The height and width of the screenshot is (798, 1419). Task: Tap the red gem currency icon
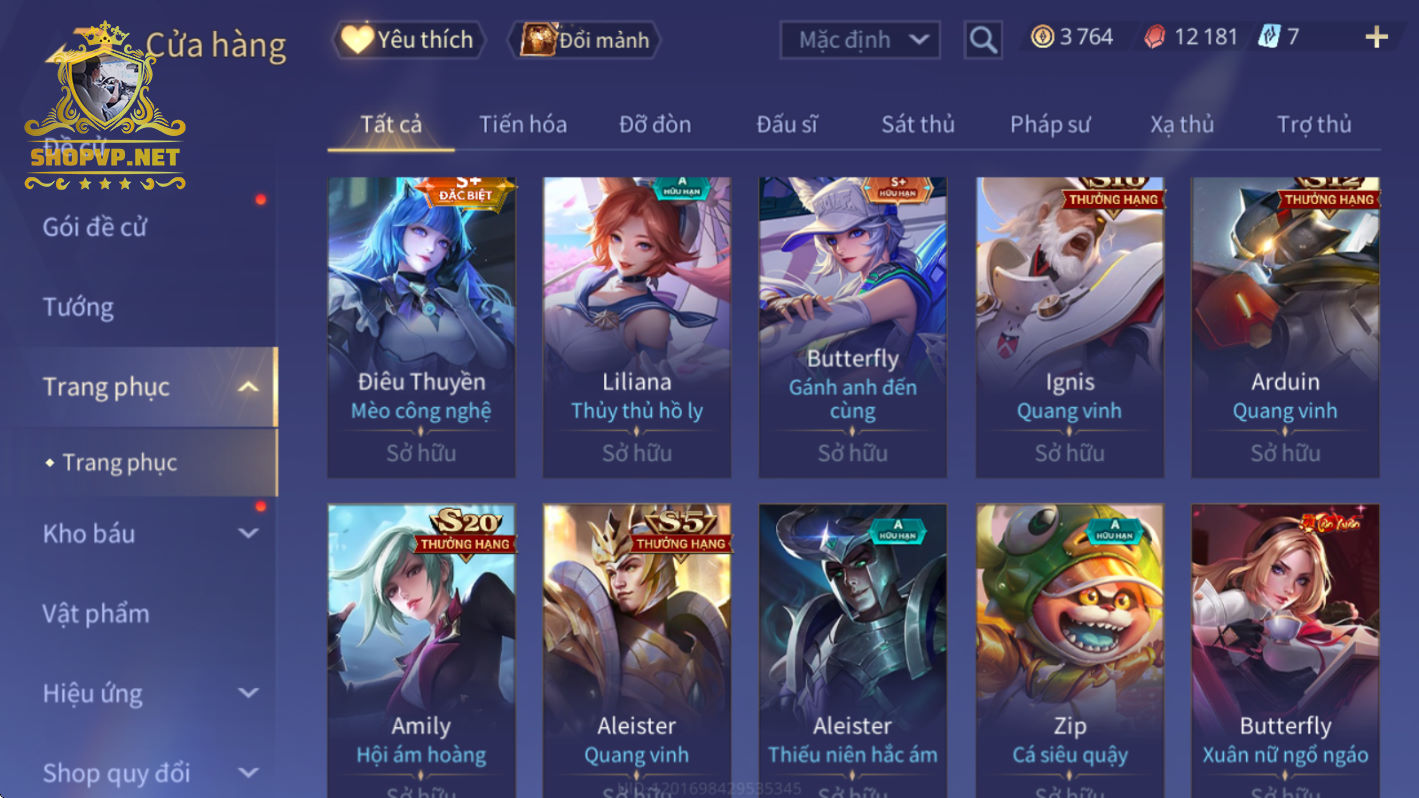click(x=1154, y=38)
